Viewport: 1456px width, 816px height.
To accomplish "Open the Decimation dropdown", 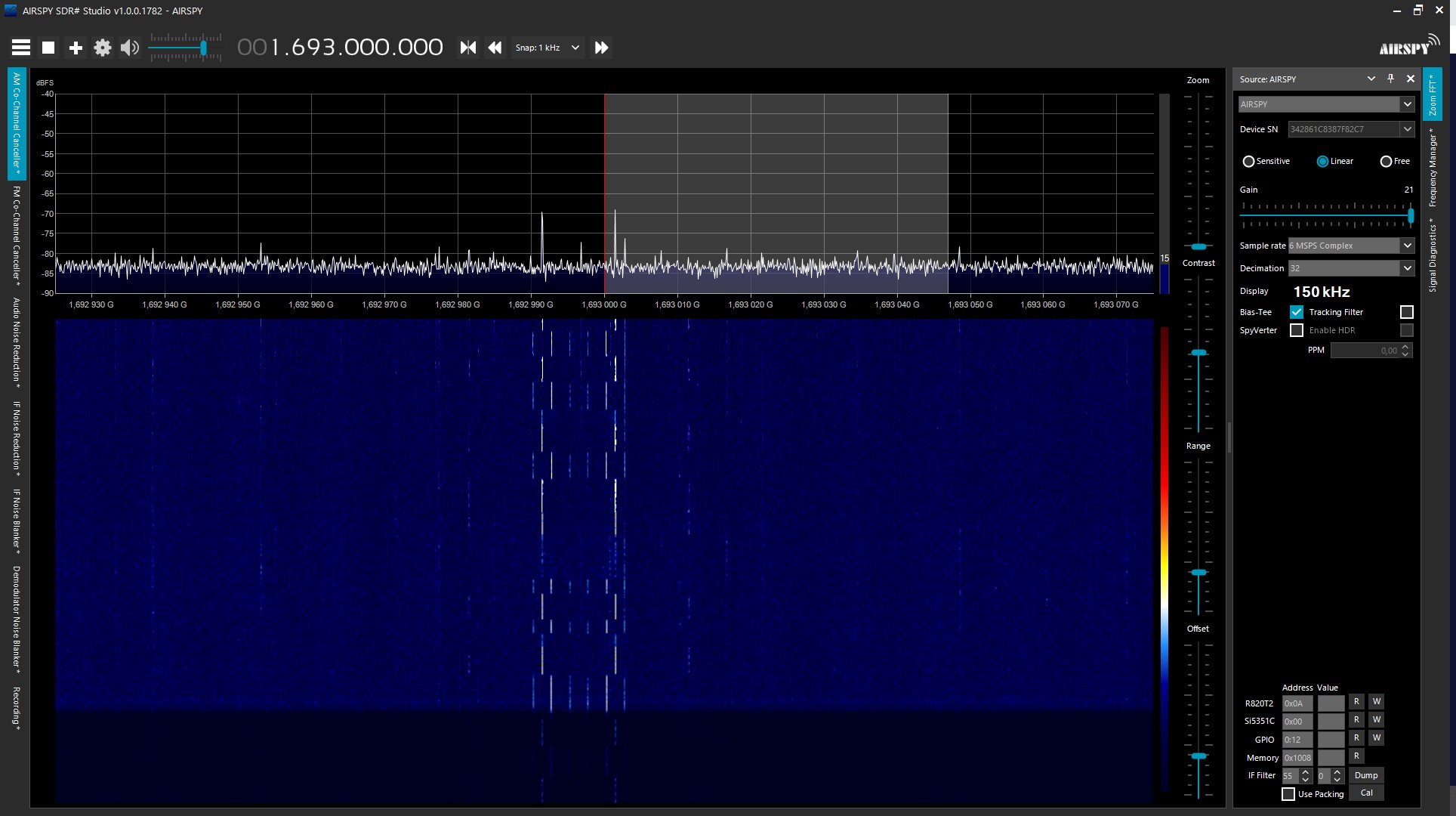I will click(1352, 268).
